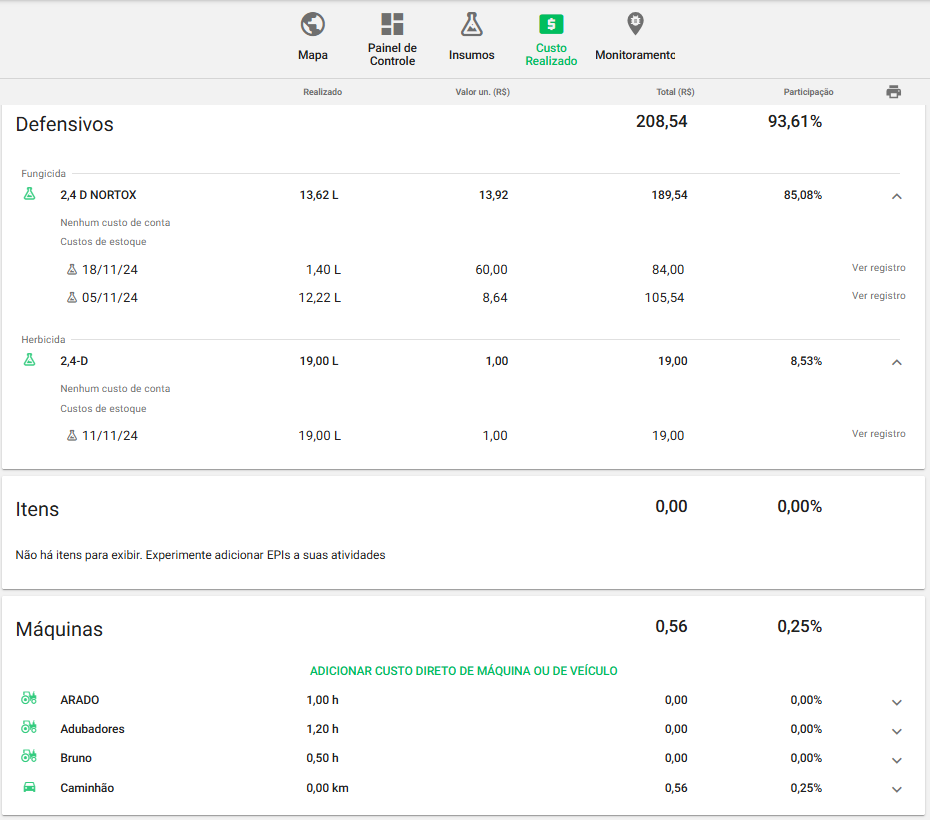Image resolution: width=930 pixels, height=820 pixels.
Task: Click the vehicle icon beside Caminhão
Action: point(30,788)
